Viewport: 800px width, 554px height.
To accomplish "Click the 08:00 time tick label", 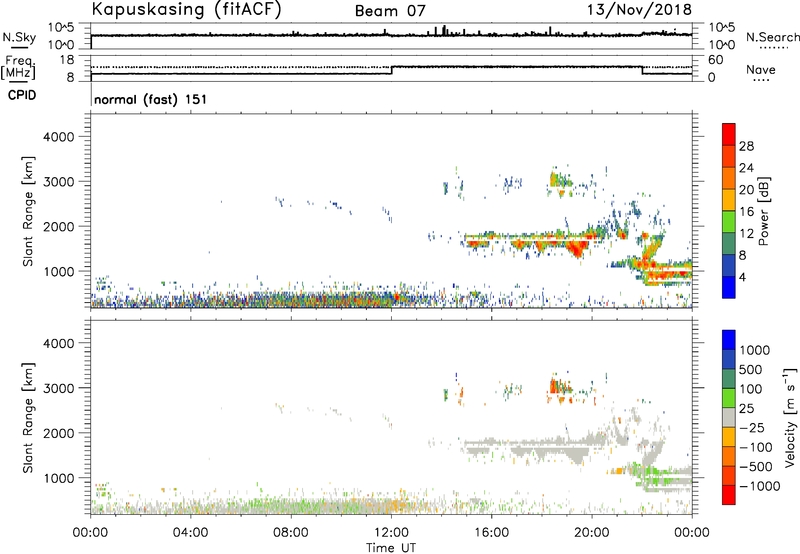I will point(290,533).
